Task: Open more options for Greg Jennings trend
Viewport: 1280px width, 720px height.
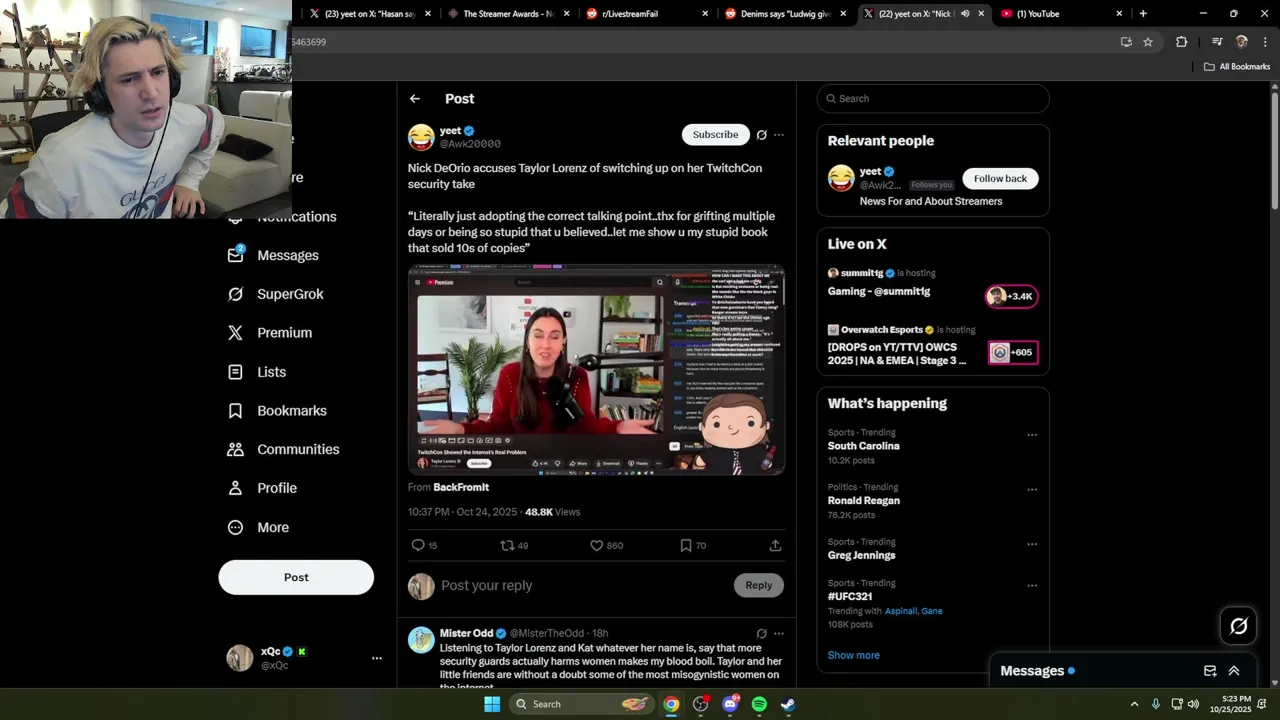Action: click(1032, 545)
